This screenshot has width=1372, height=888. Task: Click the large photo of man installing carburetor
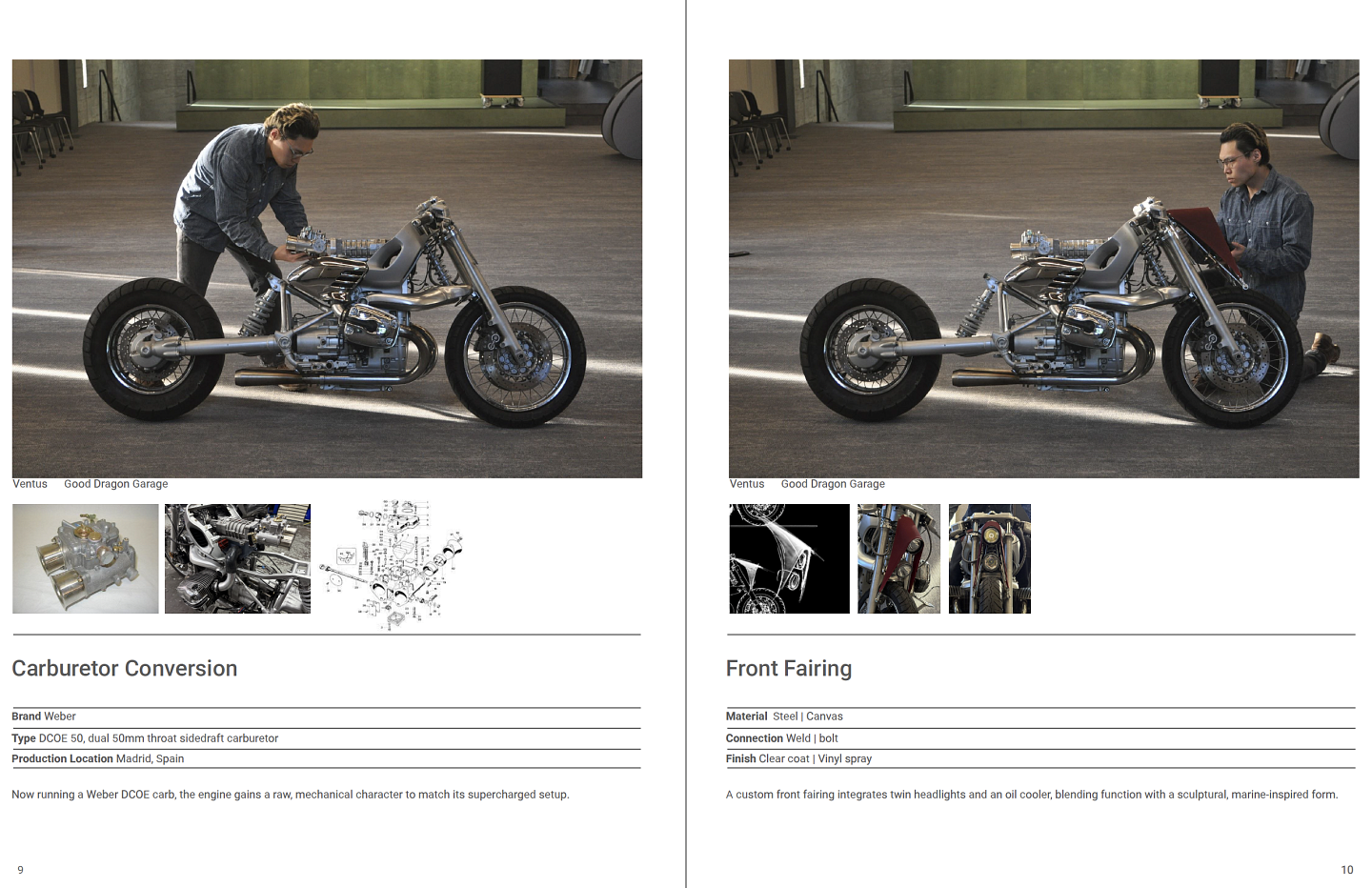pyautogui.click(x=327, y=269)
